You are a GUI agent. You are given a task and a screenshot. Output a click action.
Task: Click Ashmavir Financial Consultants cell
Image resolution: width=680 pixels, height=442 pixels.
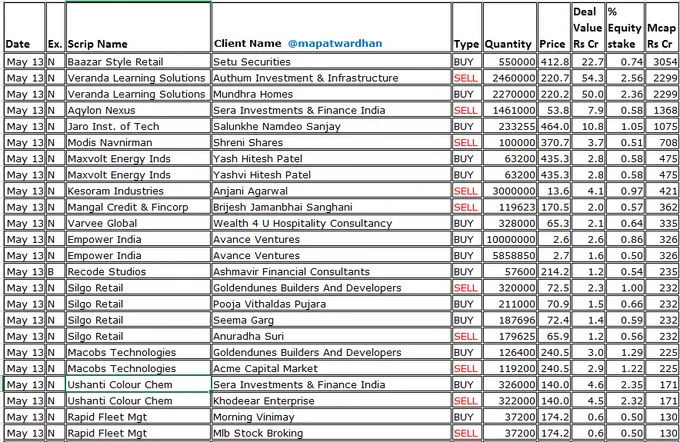[x=332, y=272]
